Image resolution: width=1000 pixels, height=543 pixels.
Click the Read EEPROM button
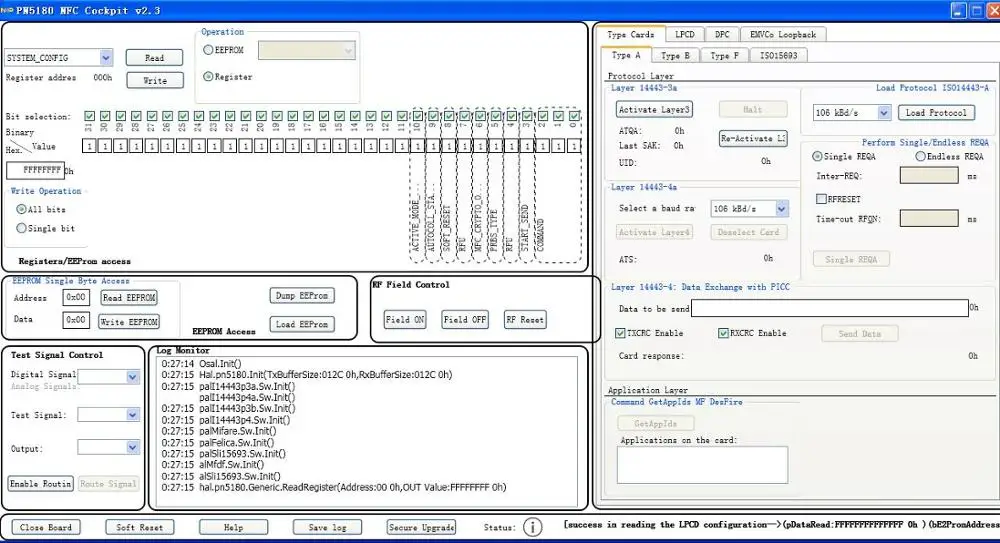click(x=129, y=297)
